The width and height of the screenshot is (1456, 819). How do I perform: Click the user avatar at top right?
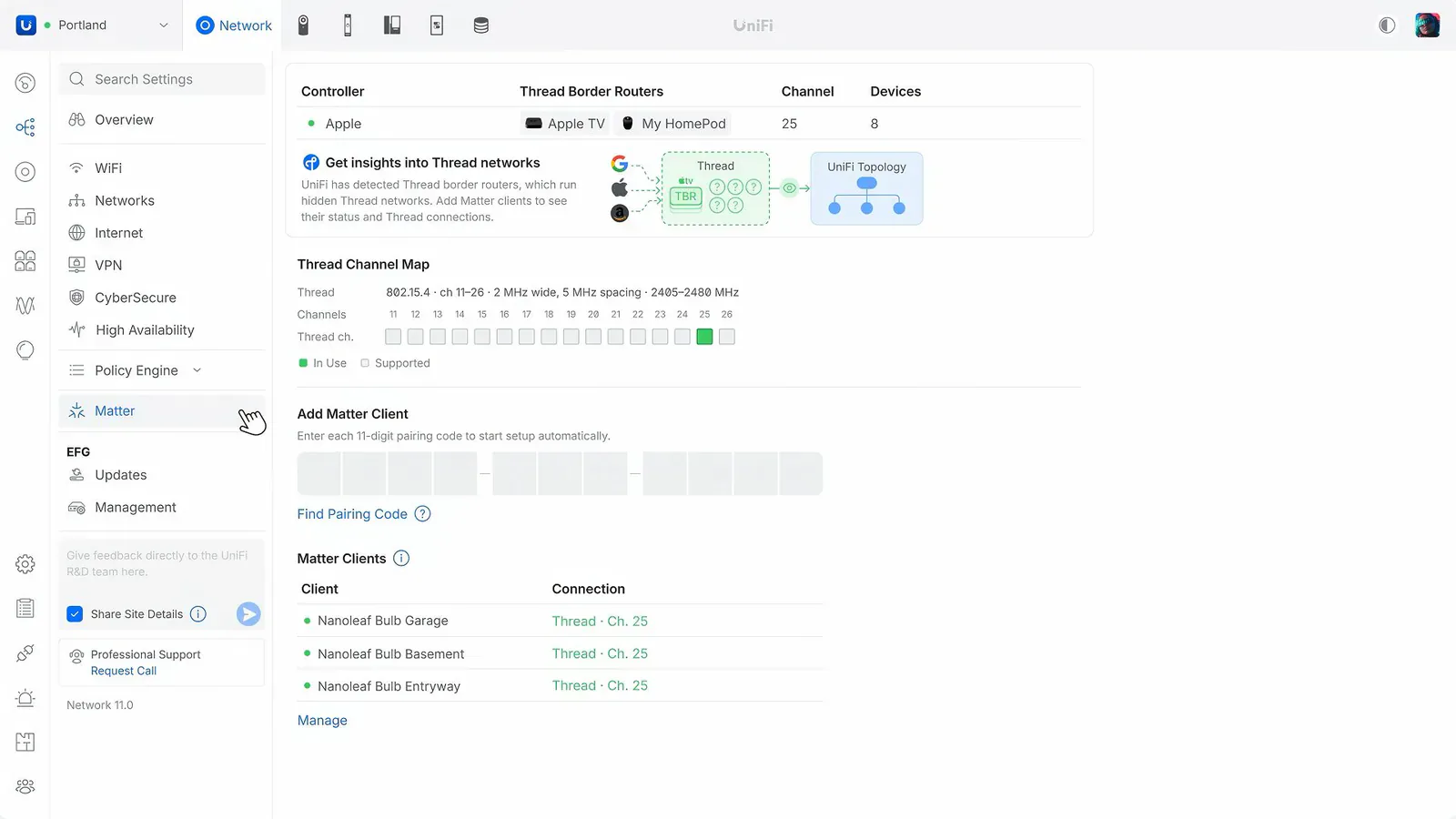click(1428, 25)
